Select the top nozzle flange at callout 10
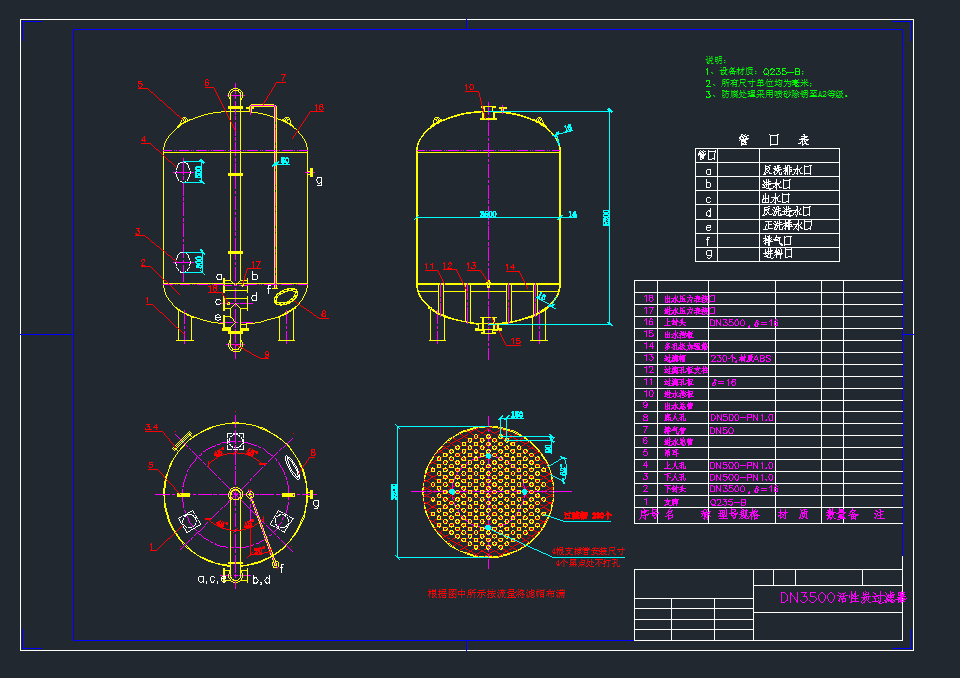This screenshot has width=960, height=678. pyautogui.click(x=489, y=111)
